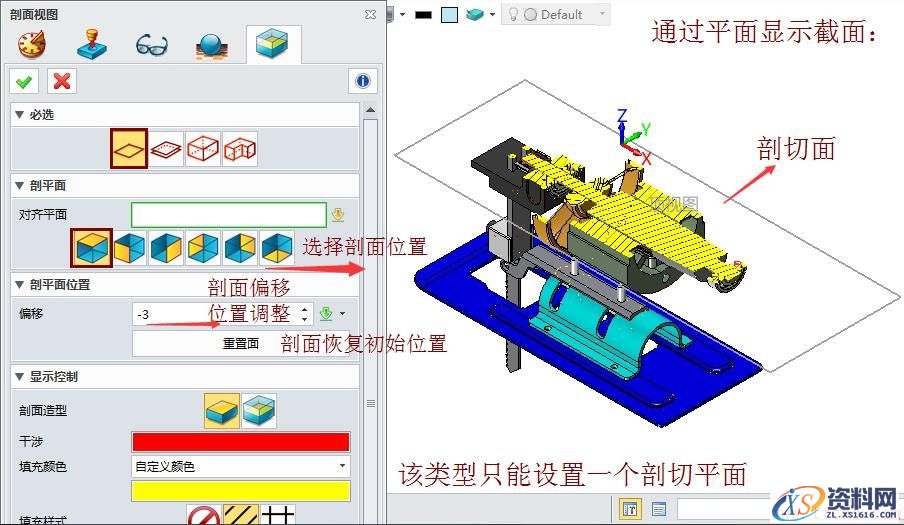Open the dropdown arrow after 偏移 green icon
This screenshot has height=525, width=904.
tap(342, 314)
